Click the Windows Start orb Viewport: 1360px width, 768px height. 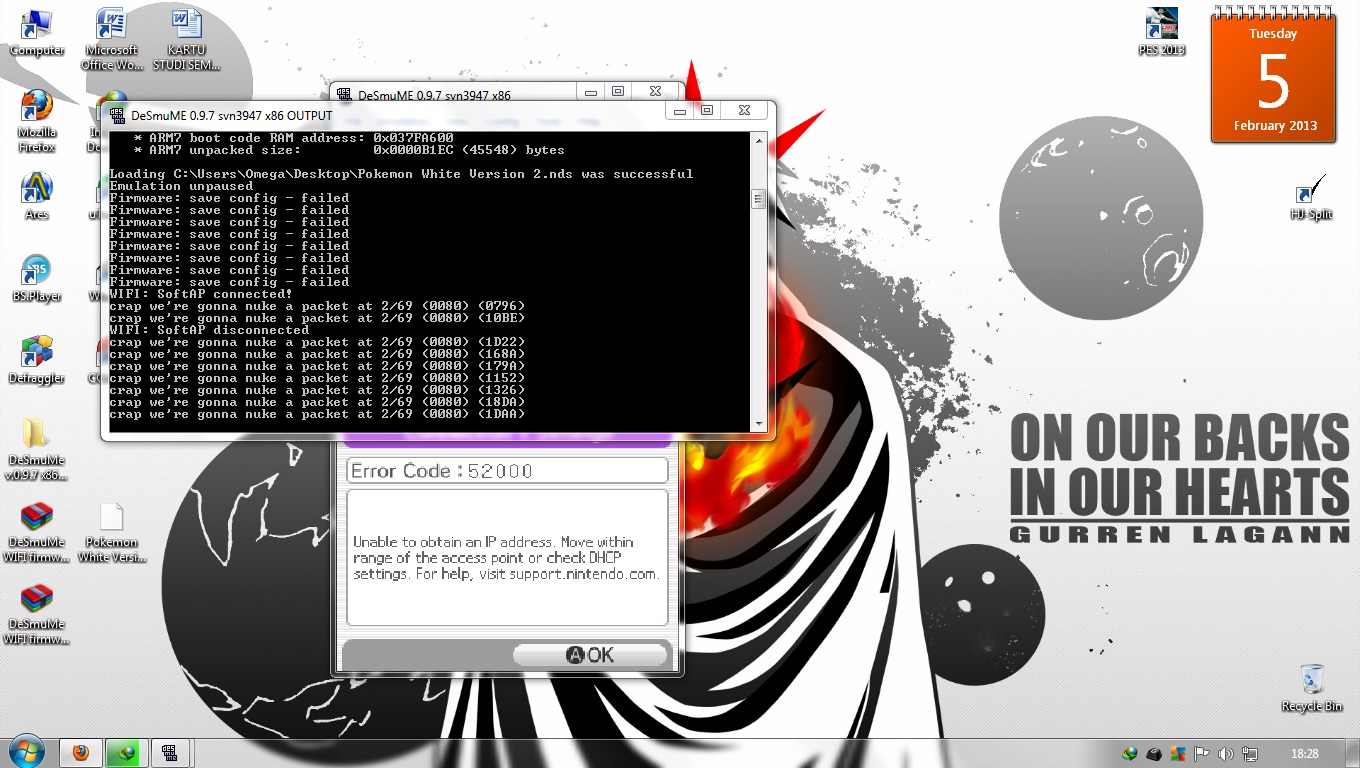[x=27, y=752]
